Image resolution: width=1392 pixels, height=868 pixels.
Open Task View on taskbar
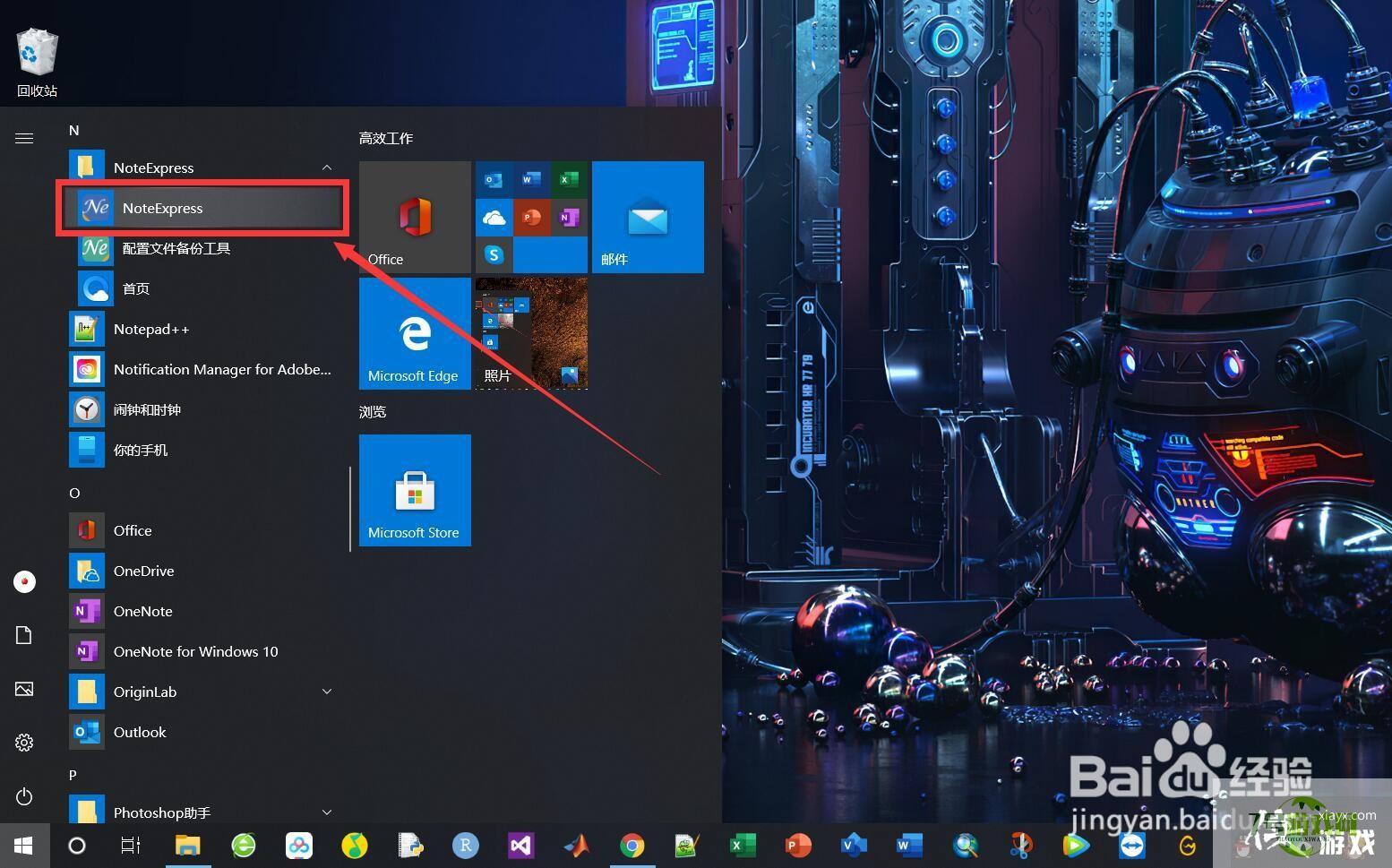point(131,845)
